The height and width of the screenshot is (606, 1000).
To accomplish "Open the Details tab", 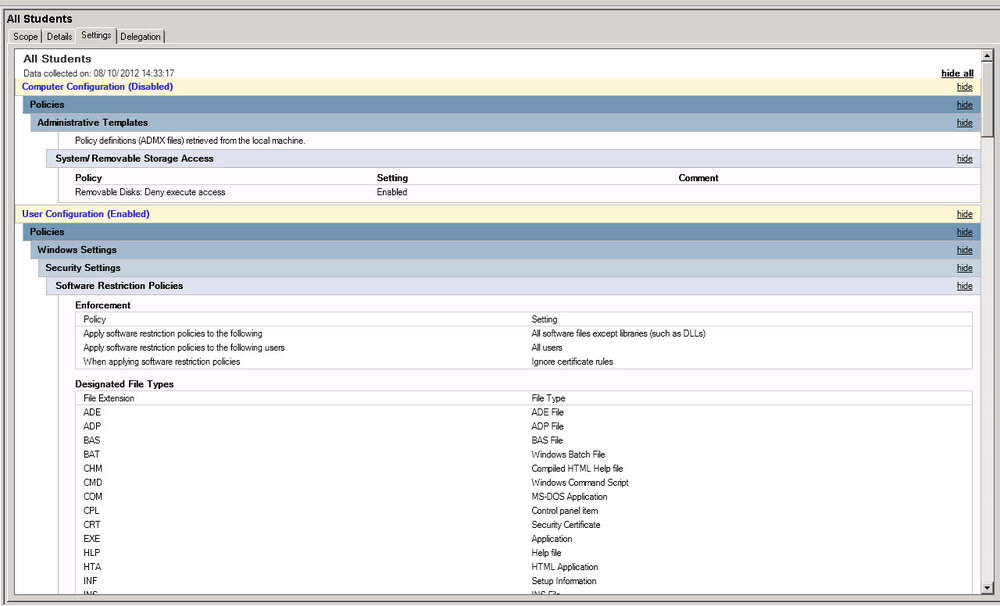I will coord(59,37).
